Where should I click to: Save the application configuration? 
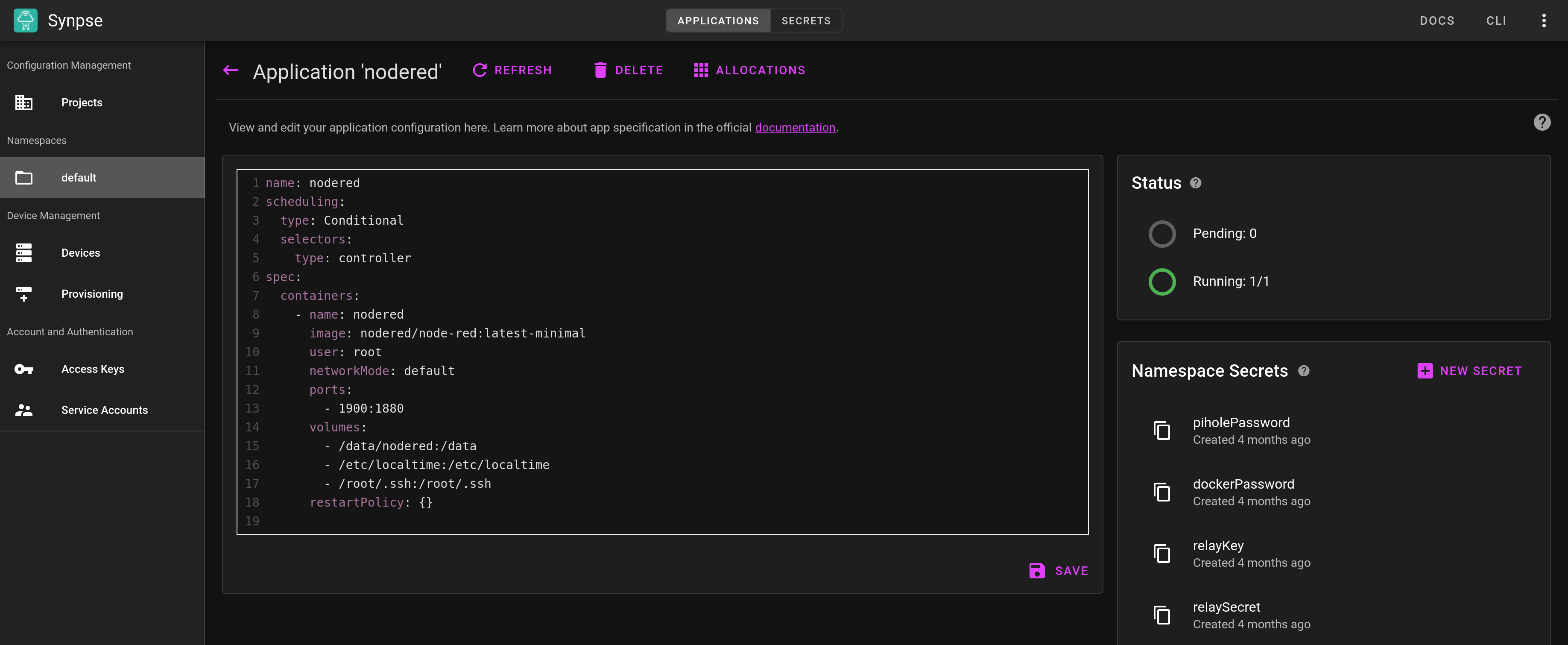click(x=1059, y=571)
